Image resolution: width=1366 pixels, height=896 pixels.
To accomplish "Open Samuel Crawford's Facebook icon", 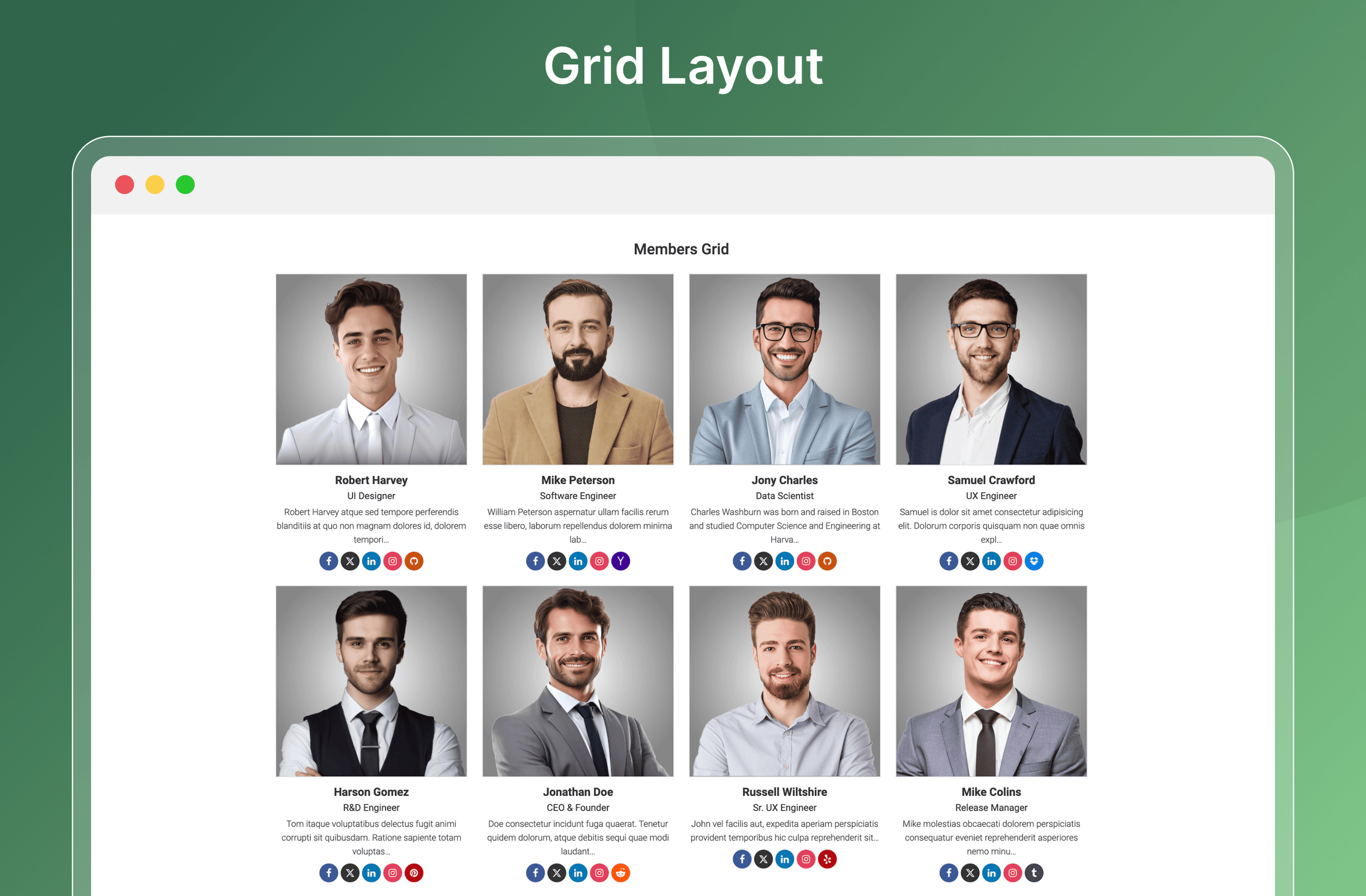I will (949, 561).
